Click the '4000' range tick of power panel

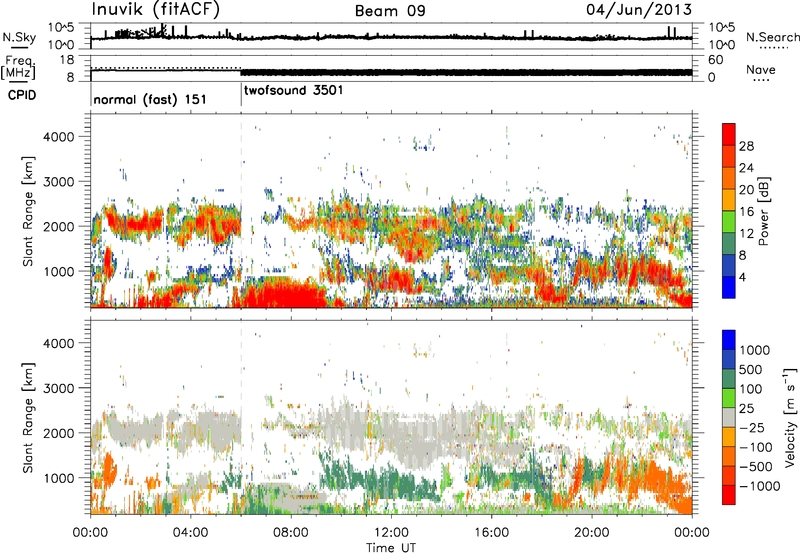click(x=58, y=137)
